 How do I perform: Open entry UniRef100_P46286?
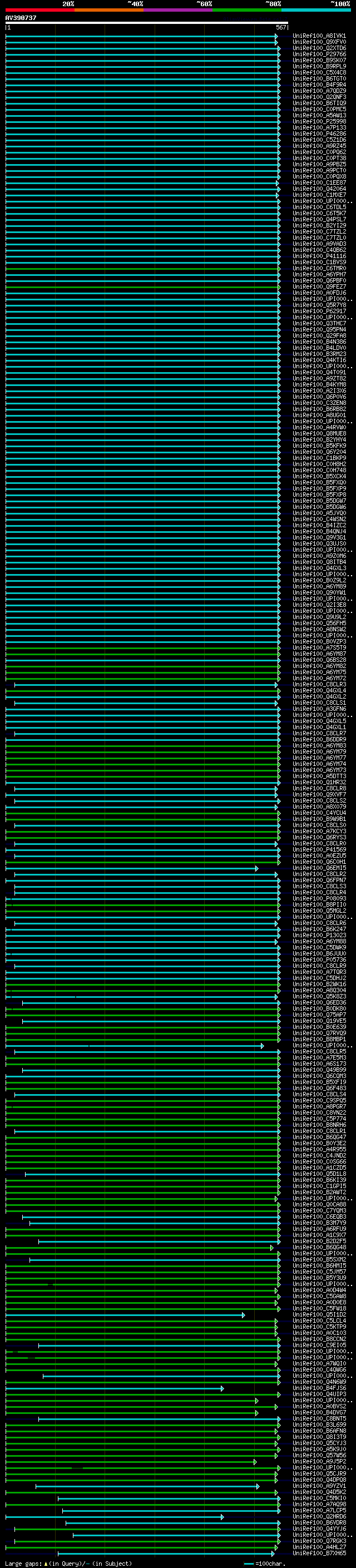point(319,134)
